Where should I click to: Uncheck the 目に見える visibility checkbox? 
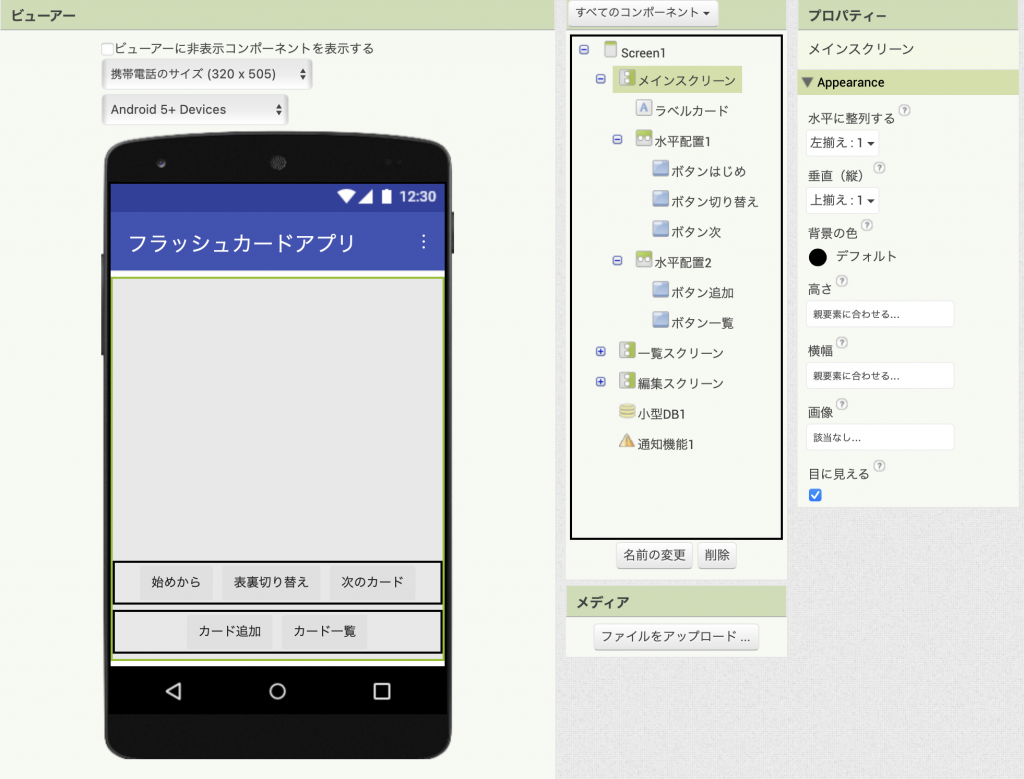click(x=815, y=495)
